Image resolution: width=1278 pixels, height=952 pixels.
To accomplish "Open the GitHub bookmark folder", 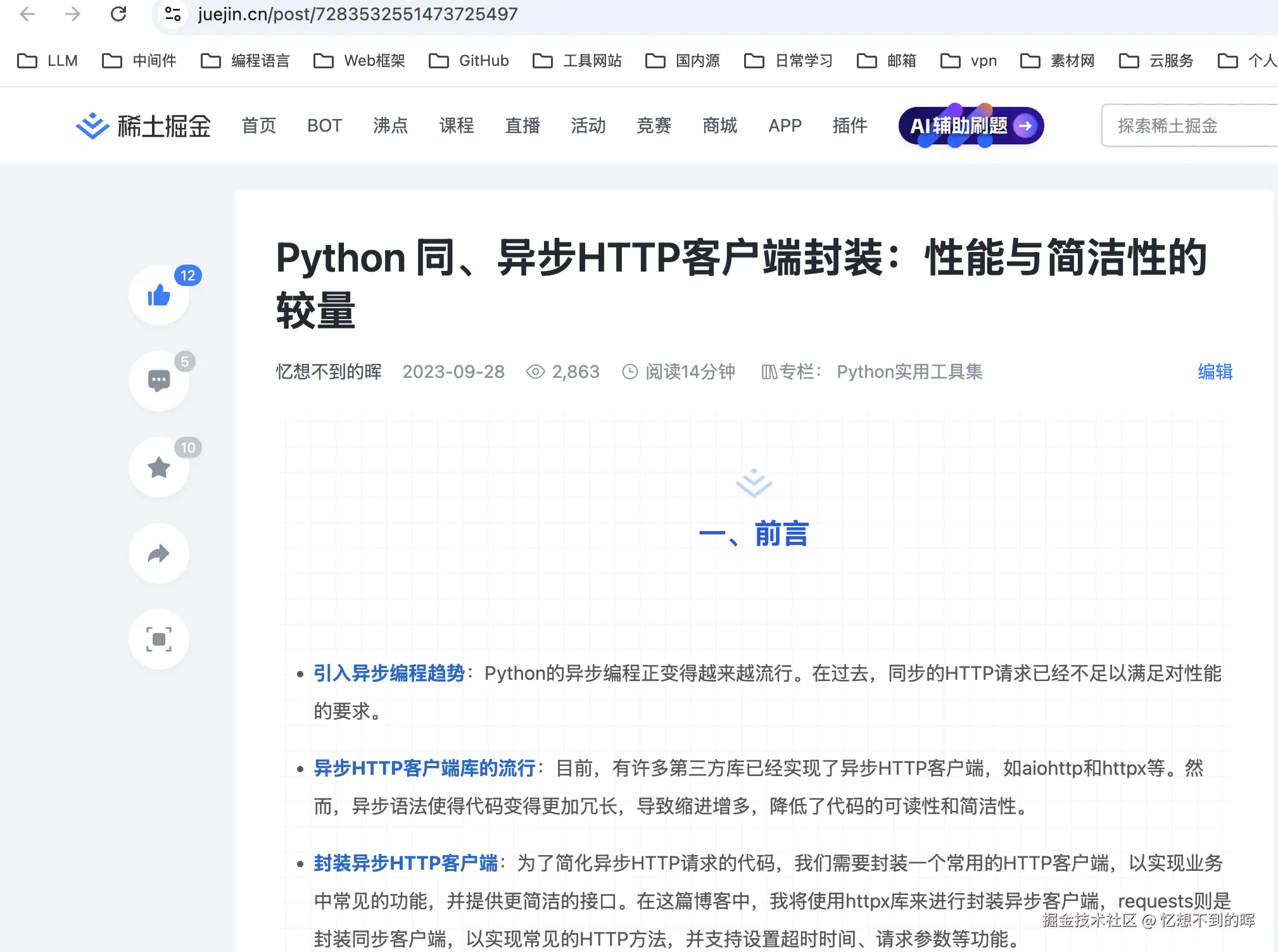I will 469,61.
